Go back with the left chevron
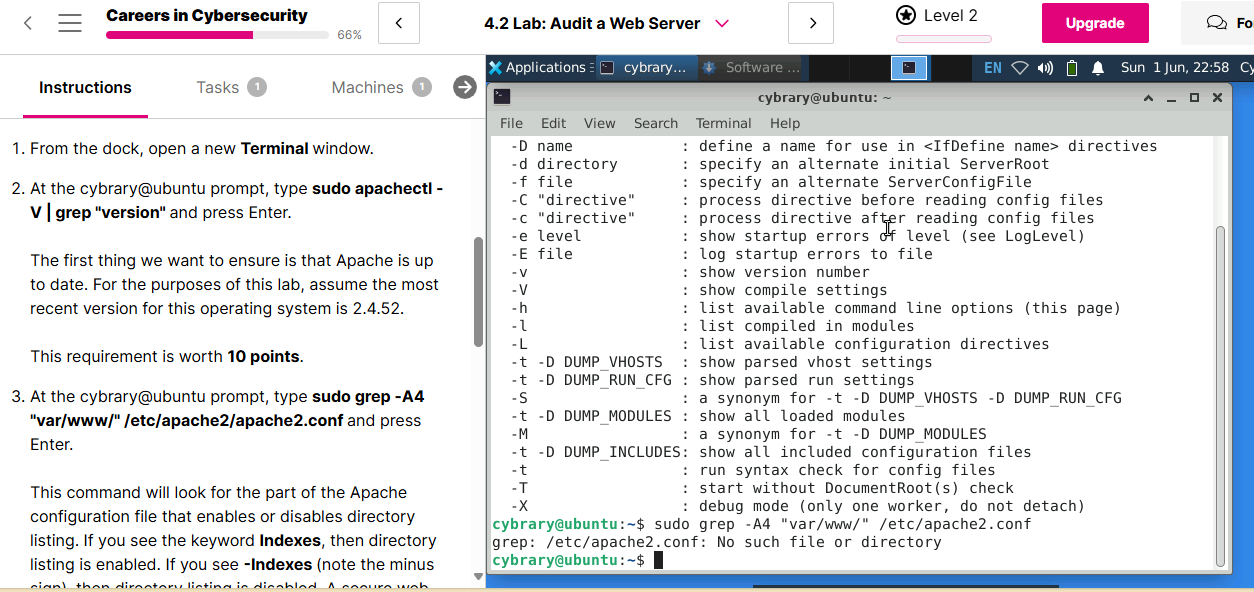1254x592 pixels. pyautogui.click(x=28, y=23)
